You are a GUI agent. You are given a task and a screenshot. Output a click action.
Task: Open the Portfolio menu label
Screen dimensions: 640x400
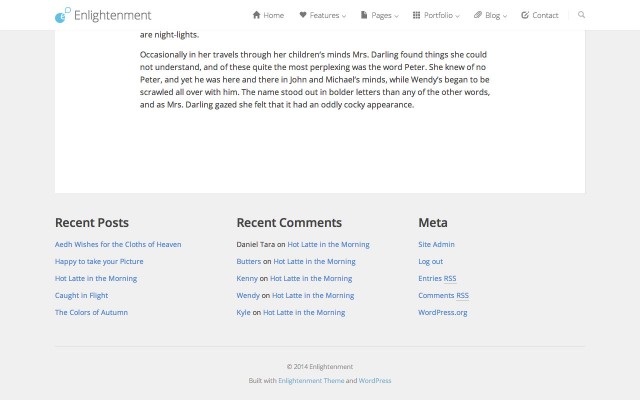tap(438, 15)
